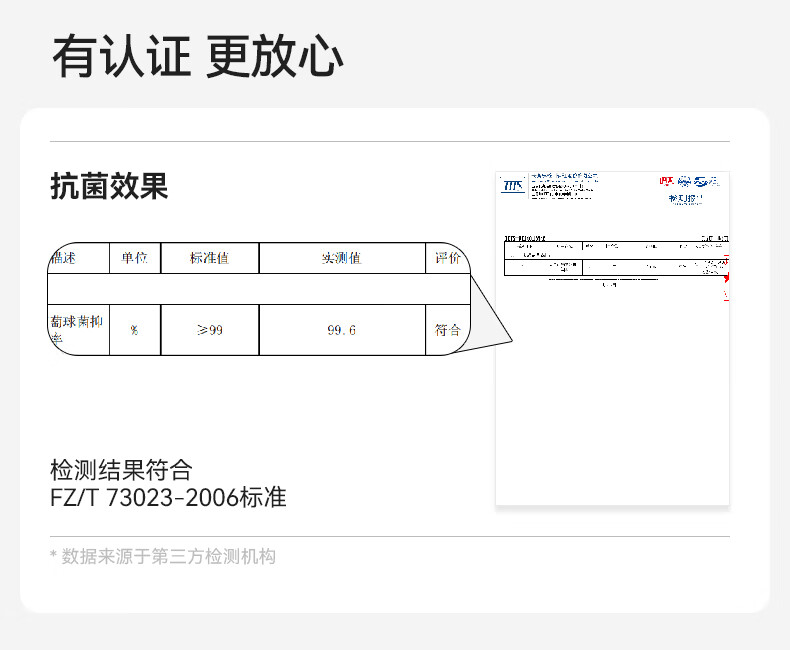Click the red CMA certification mark

pos(667,181)
